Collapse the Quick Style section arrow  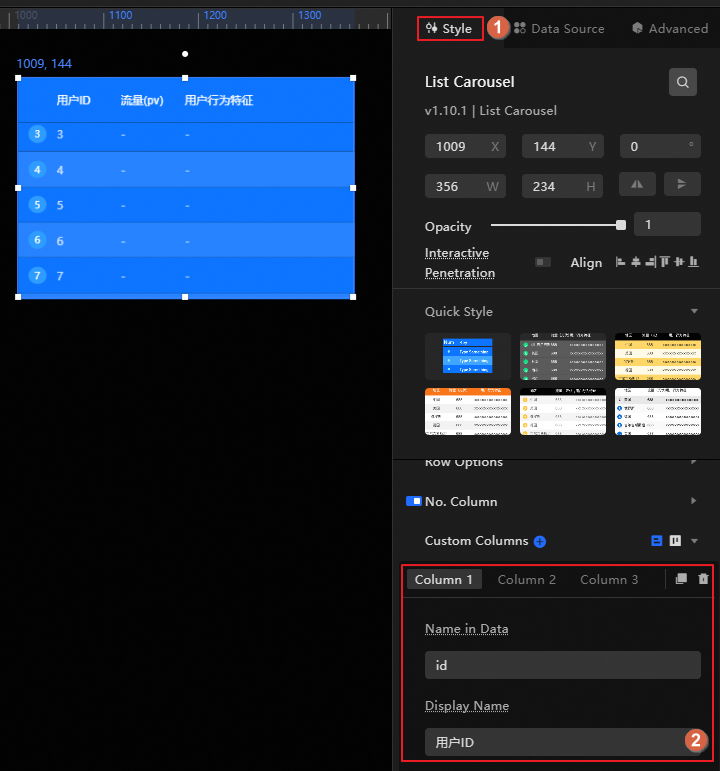[x=694, y=311]
